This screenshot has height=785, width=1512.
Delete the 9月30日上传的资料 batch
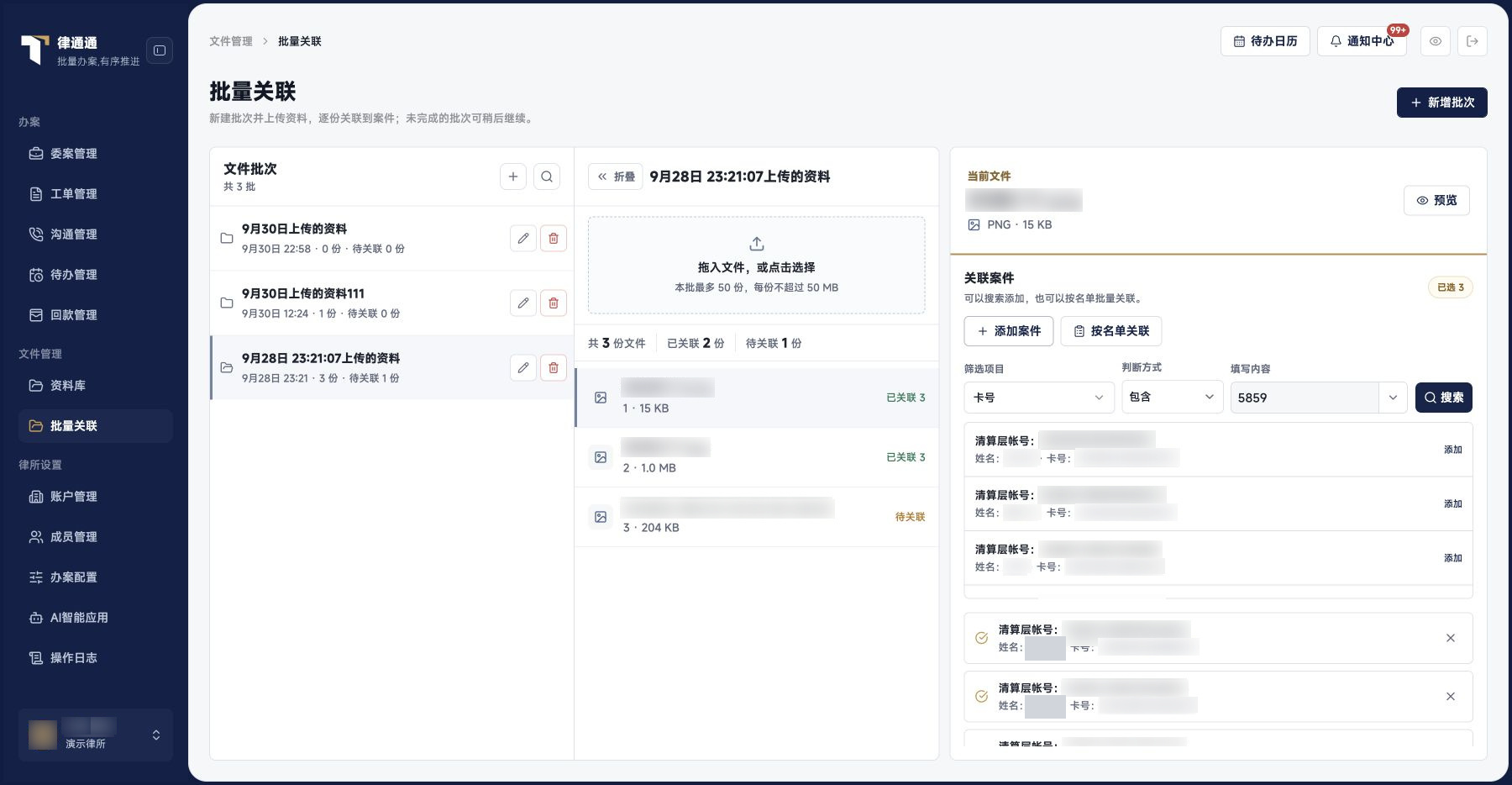tap(554, 238)
